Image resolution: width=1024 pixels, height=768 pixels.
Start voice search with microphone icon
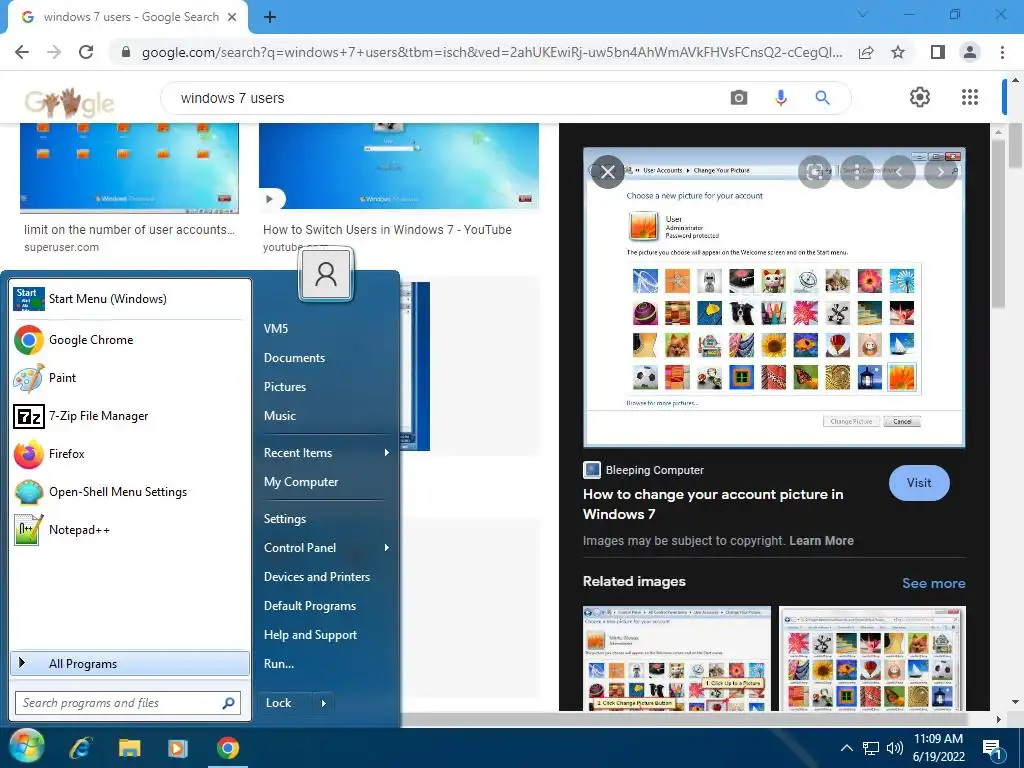pyautogui.click(x=780, y=98)
